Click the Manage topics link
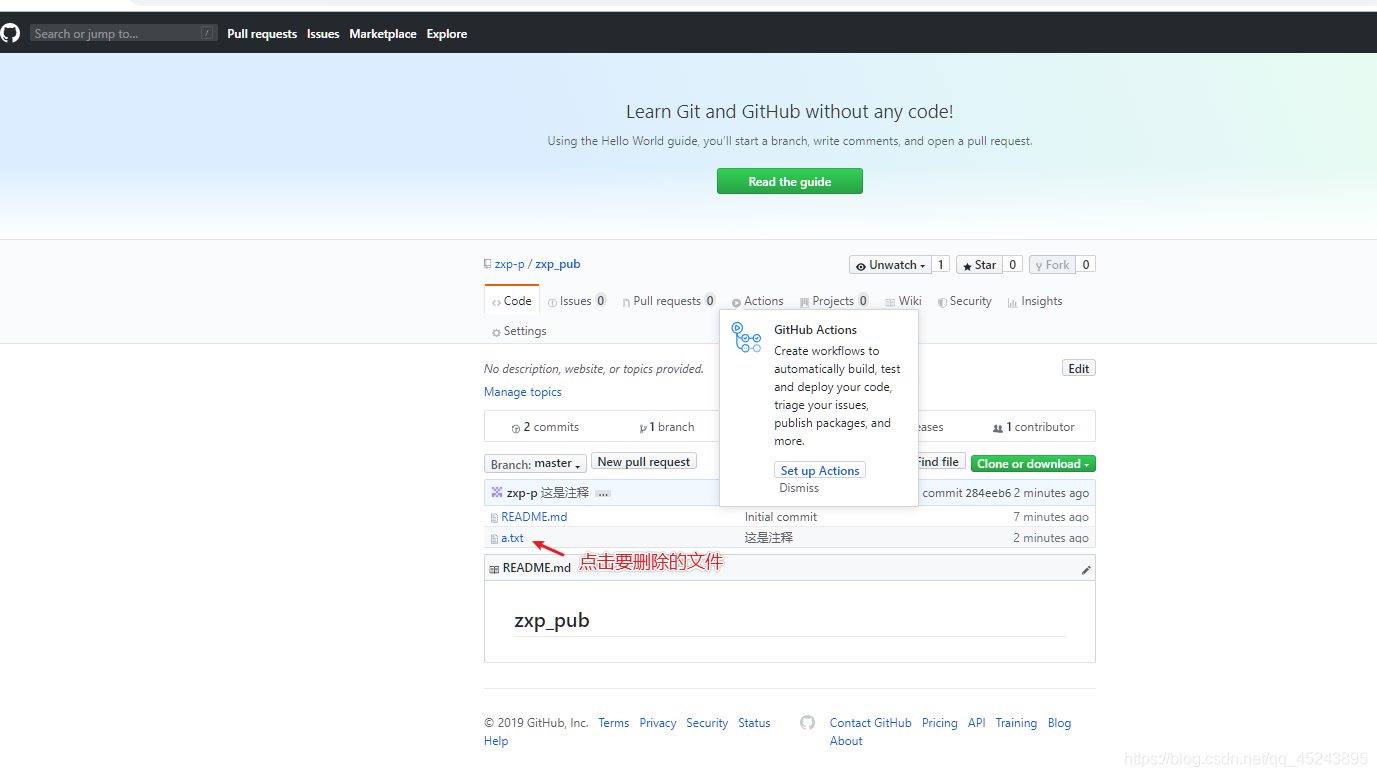The height and width of the screenshot is (777, 1377). pyautogui.click(x=523, y=392)
